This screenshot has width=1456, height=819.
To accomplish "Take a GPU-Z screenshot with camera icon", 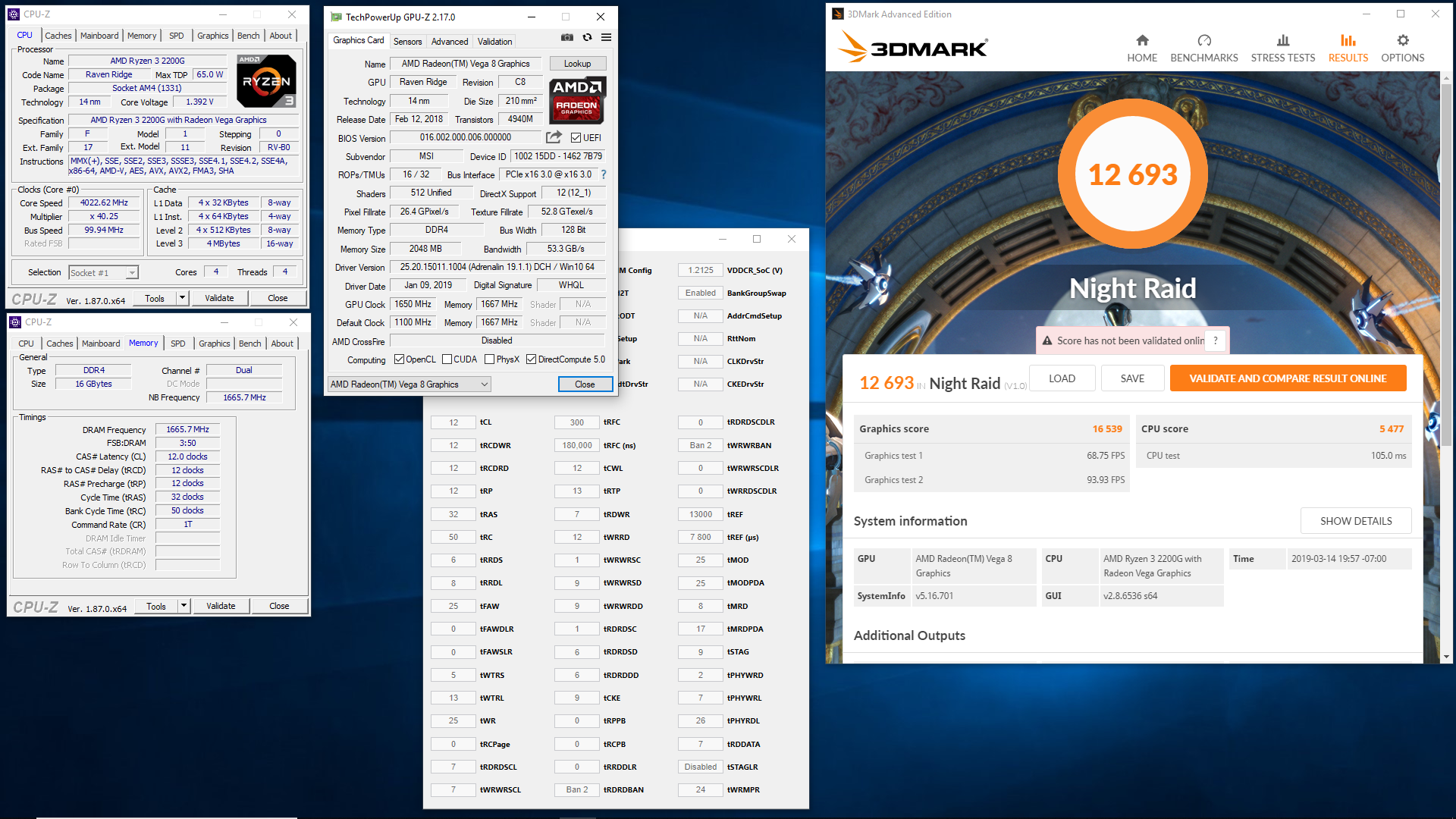I will pyautogui.click(x=567, y=37).
